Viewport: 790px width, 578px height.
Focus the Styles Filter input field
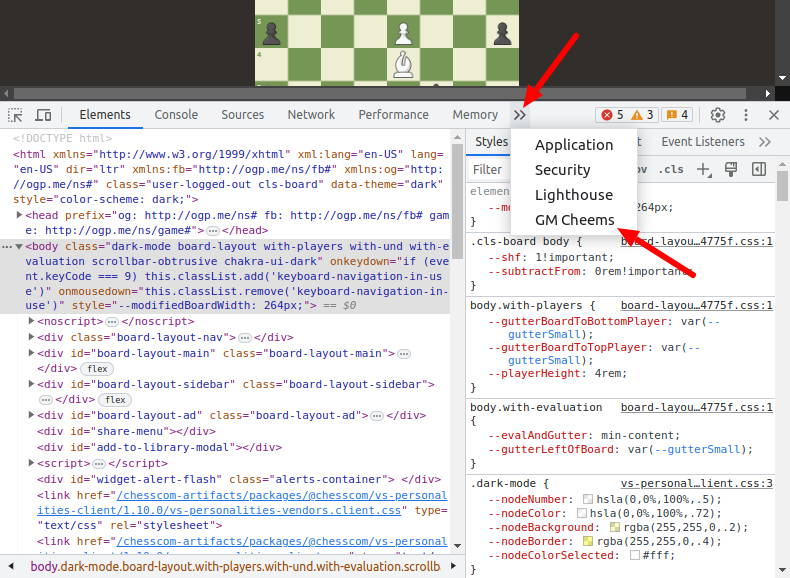[491, 170]
